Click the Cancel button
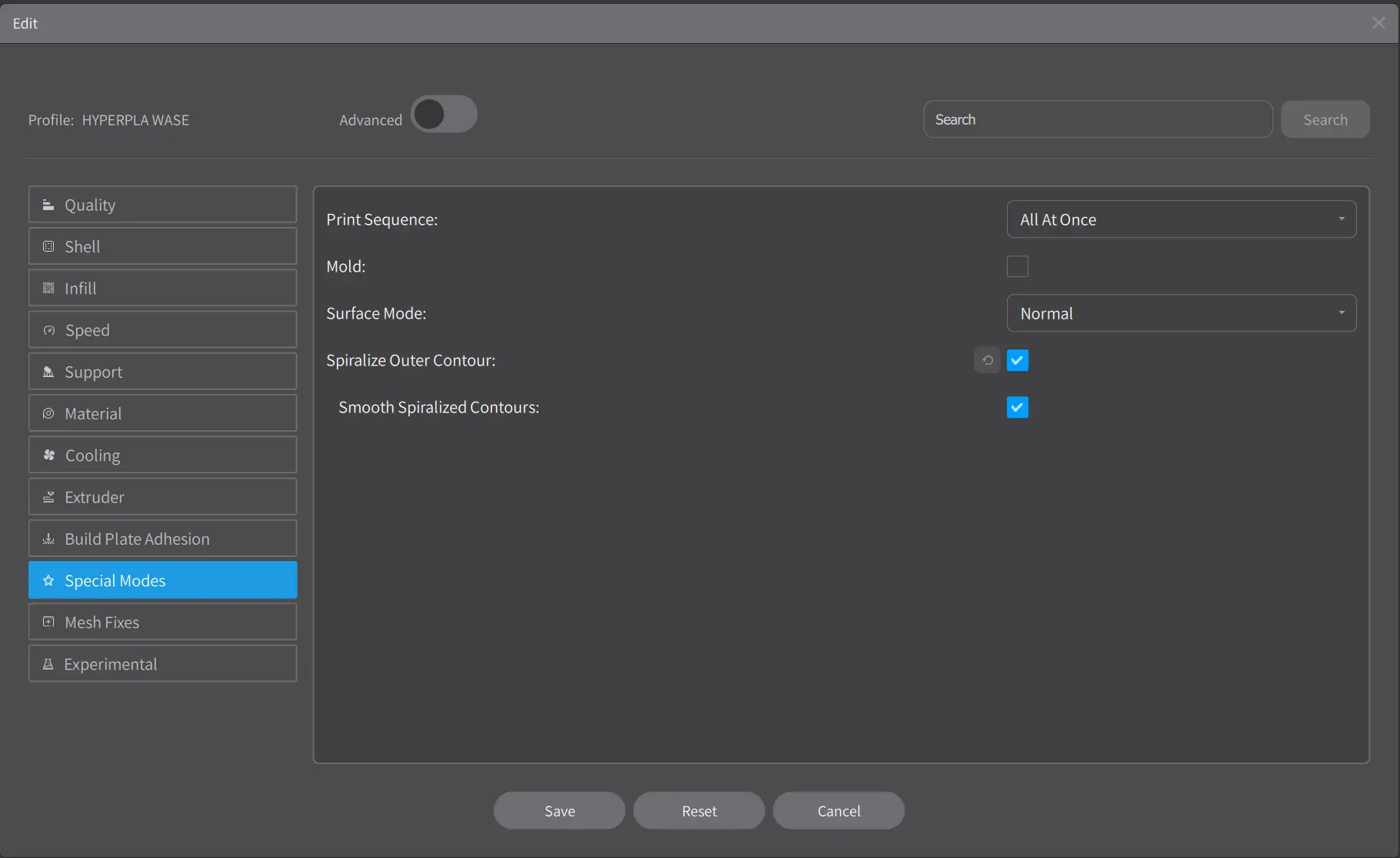The width and height of the screenshot is (1400, 858). click(x=838, y=810)
